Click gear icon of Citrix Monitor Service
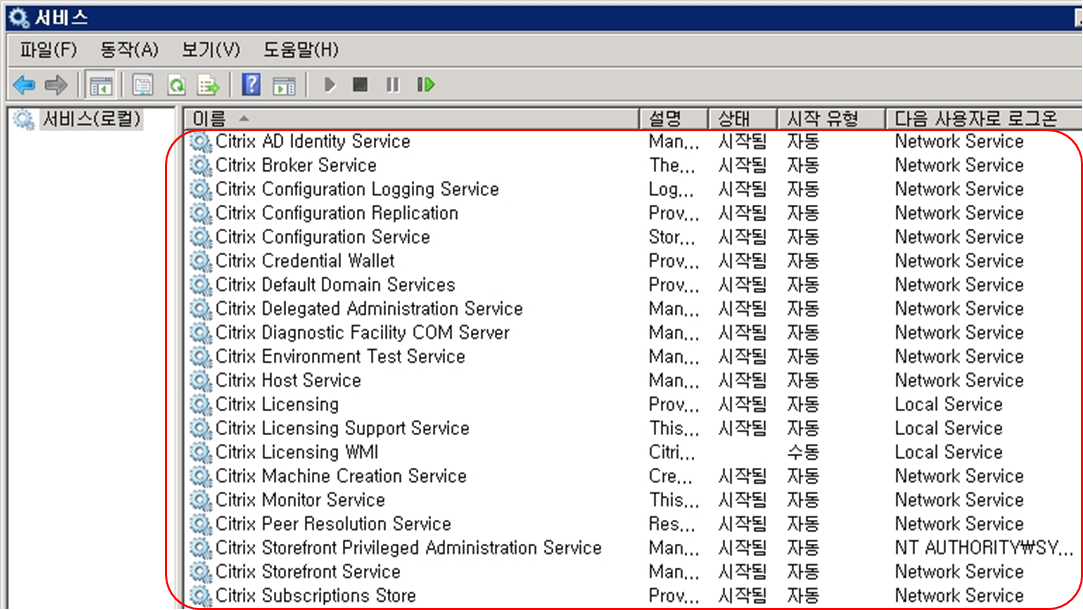1083x610 pixels. click(x=200, y=500)
